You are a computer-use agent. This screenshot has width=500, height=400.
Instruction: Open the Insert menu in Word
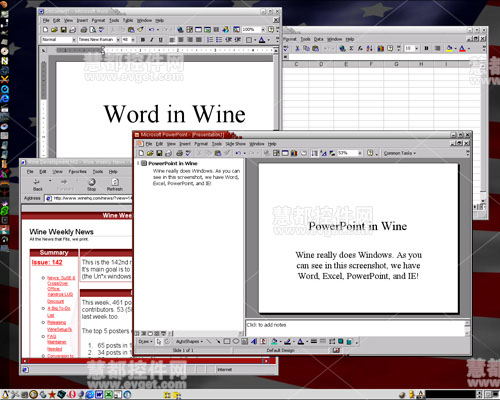tap(82, 20)
